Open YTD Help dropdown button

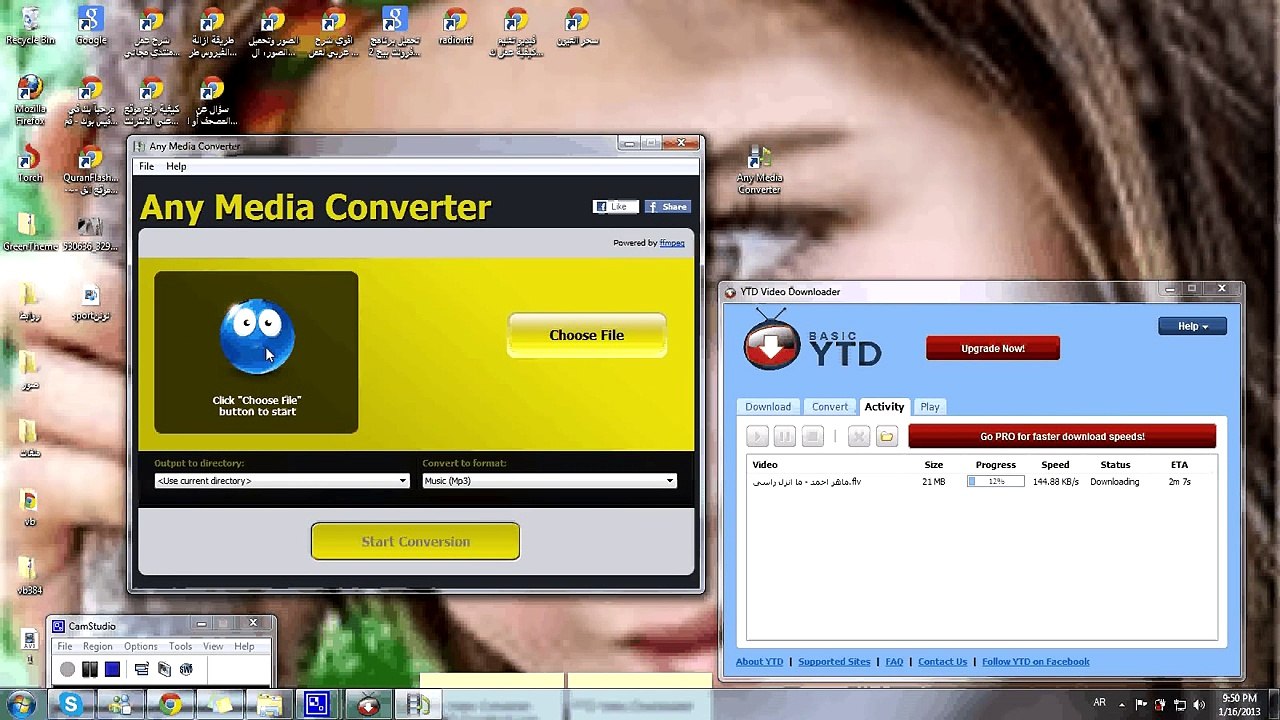1192,326
